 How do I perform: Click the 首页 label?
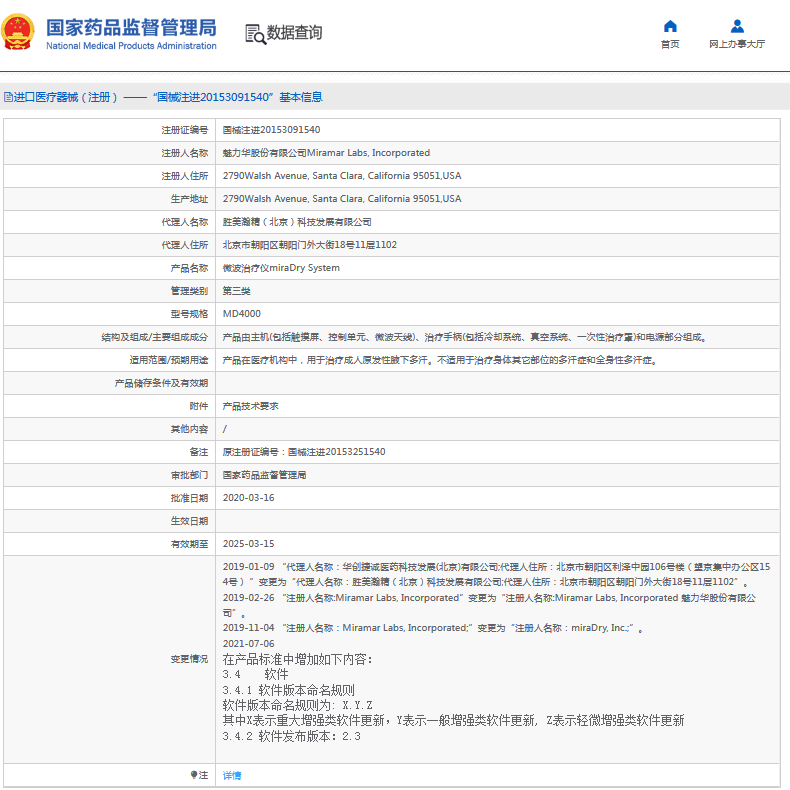[670, 44]
